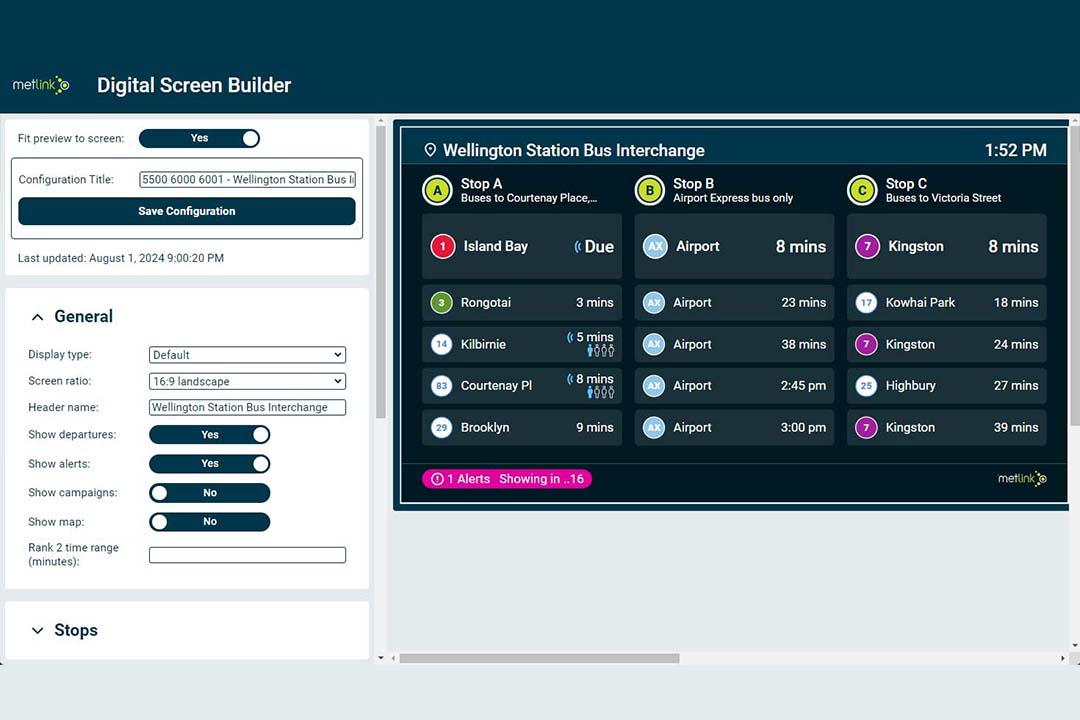Viewport: 1080px width, 720px height.
Task: Click route 7 badge on Kingston 24 mins
Action: pyautogui.click(x=866, y=344)
